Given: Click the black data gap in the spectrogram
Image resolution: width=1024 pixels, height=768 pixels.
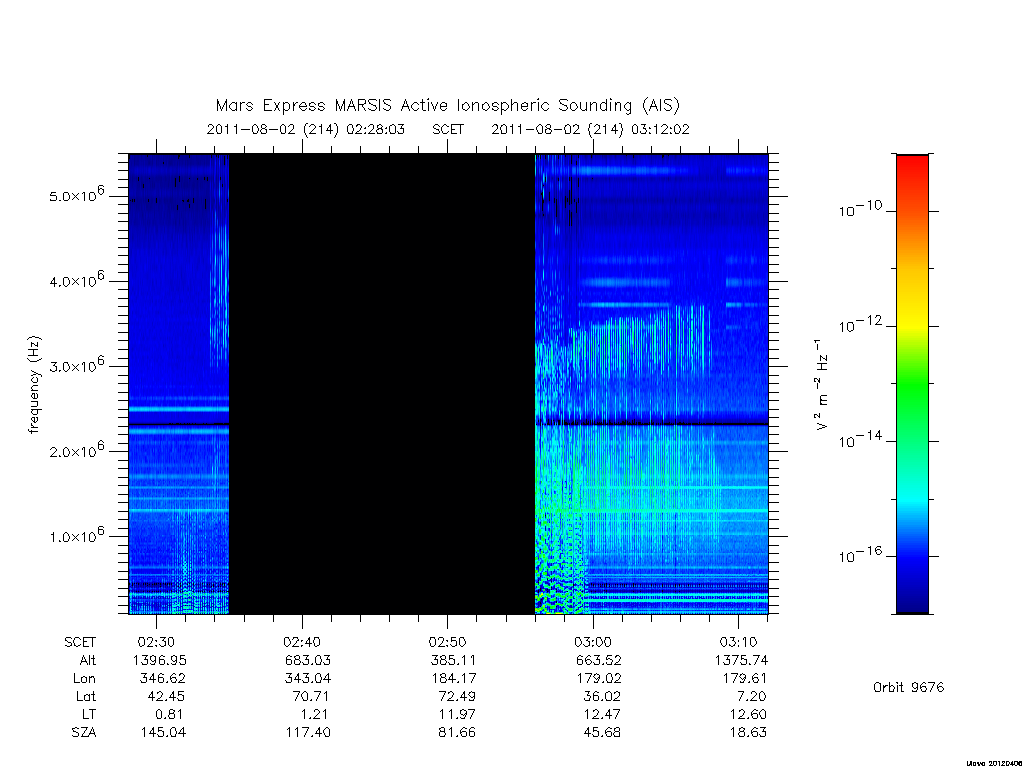Looking at the screenshot, I should pyautogui.click(x=382, y=384).
